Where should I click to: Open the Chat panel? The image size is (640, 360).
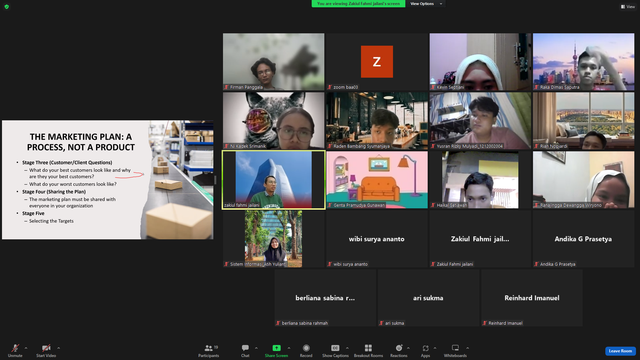[245, 350]
